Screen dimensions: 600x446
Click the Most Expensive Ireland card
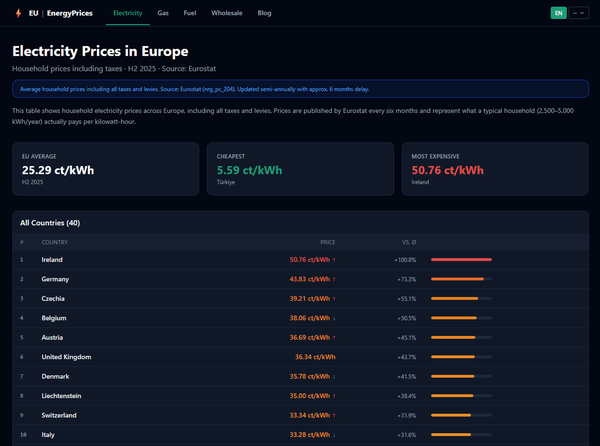(495, 169)
